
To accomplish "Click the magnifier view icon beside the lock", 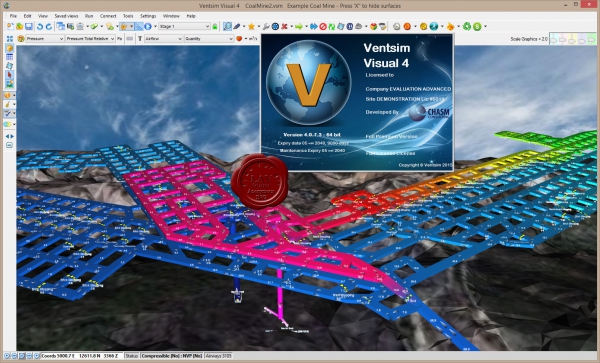I will tap(227, 26).
